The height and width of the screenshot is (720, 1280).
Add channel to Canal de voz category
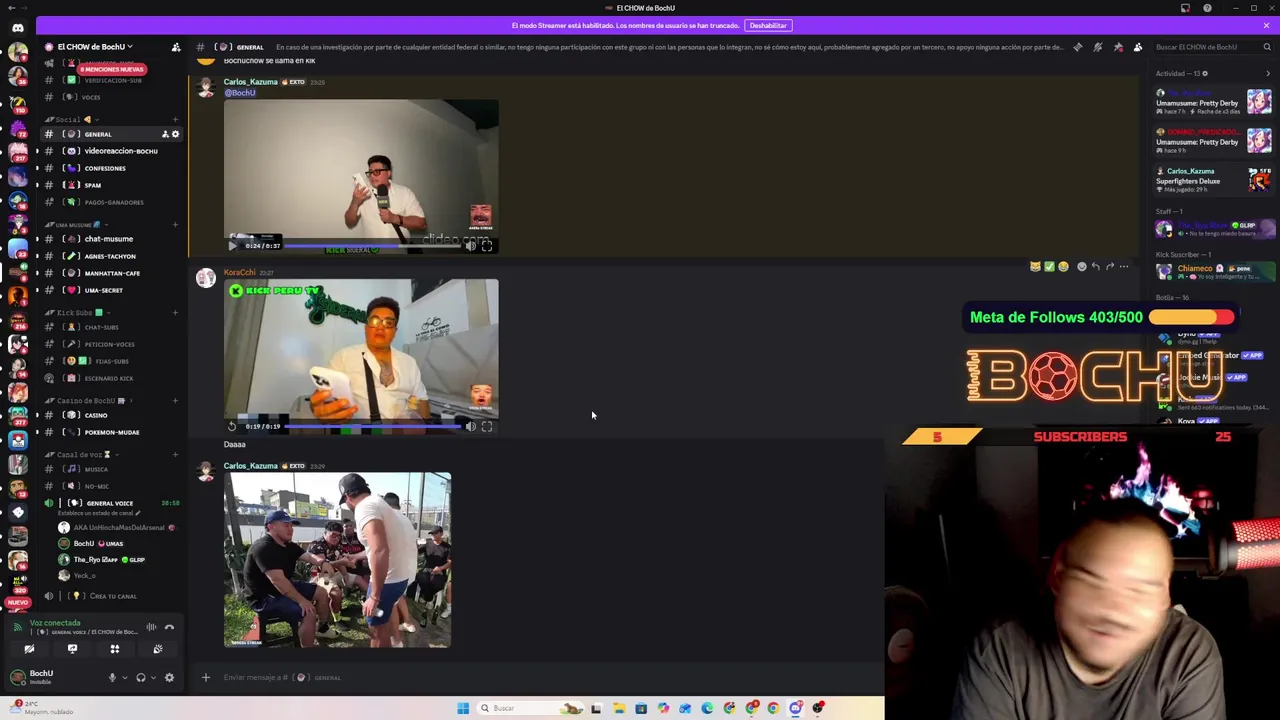pyautogui.click(x=175, y=454)
